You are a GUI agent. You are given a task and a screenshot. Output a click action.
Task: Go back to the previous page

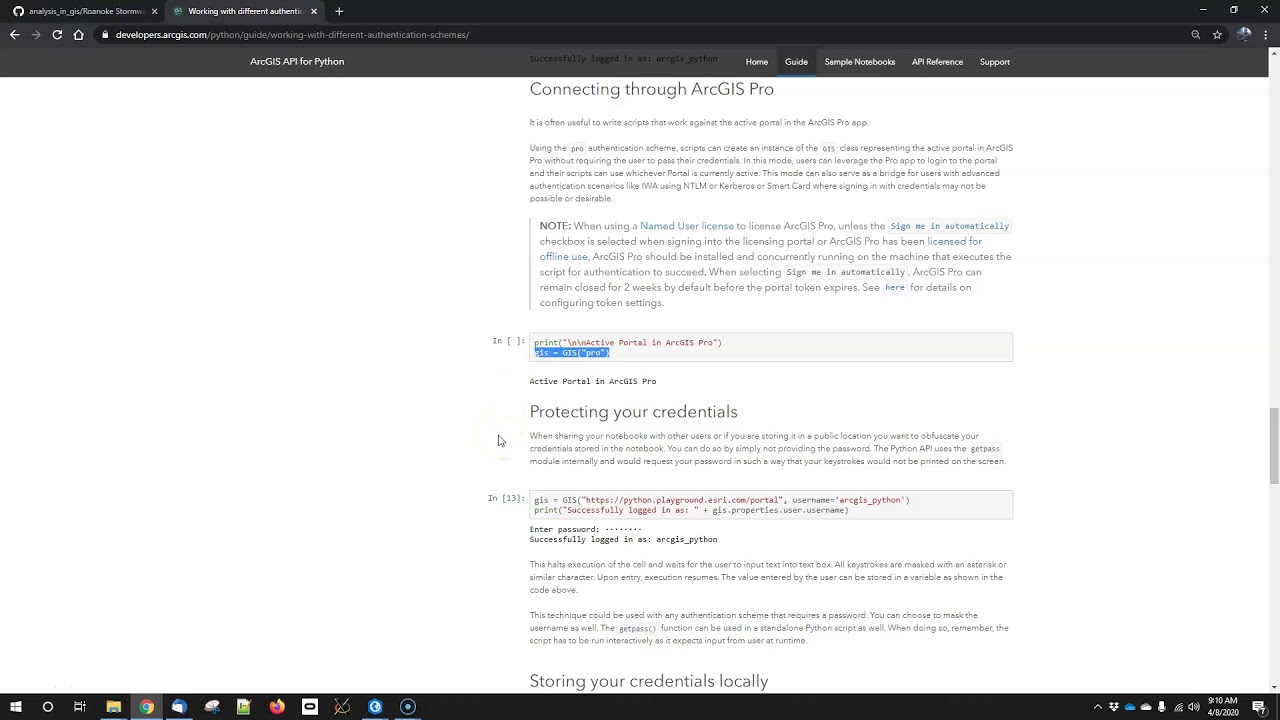point(14,35)
